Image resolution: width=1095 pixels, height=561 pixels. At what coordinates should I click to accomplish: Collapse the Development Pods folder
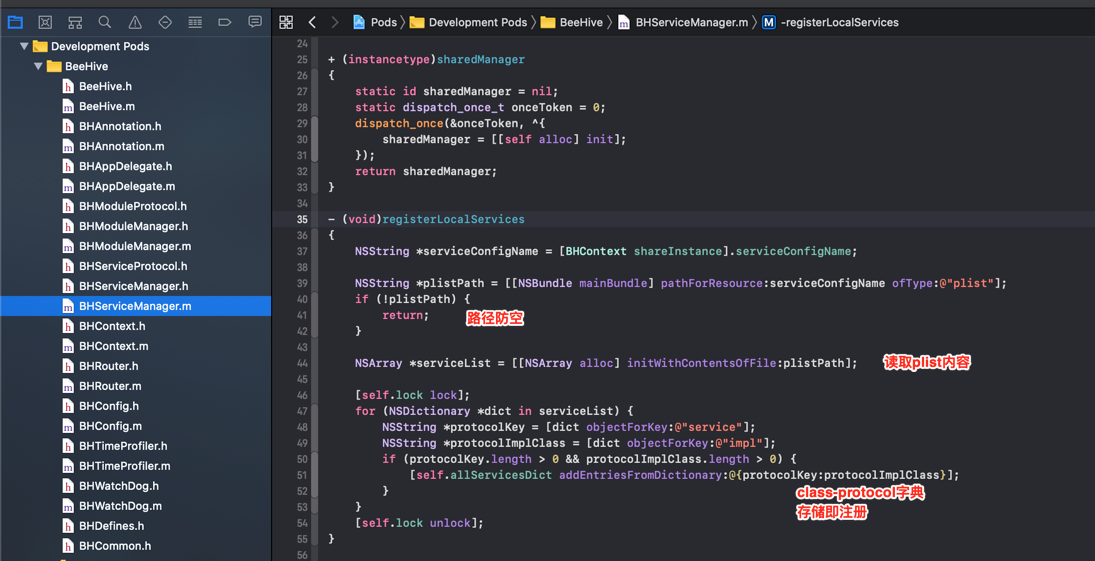[x=24, y=46]
